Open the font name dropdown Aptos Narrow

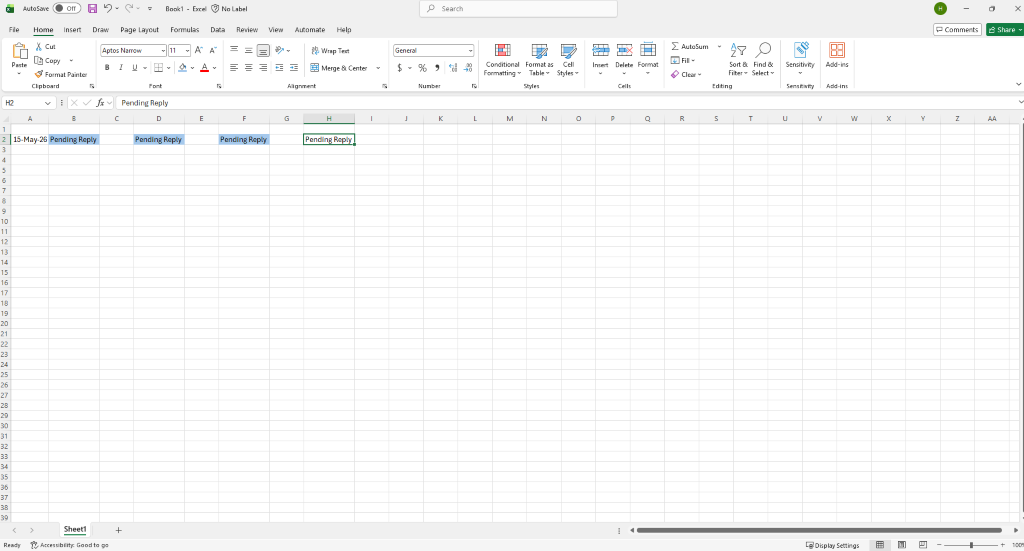[x=163, y=50]
